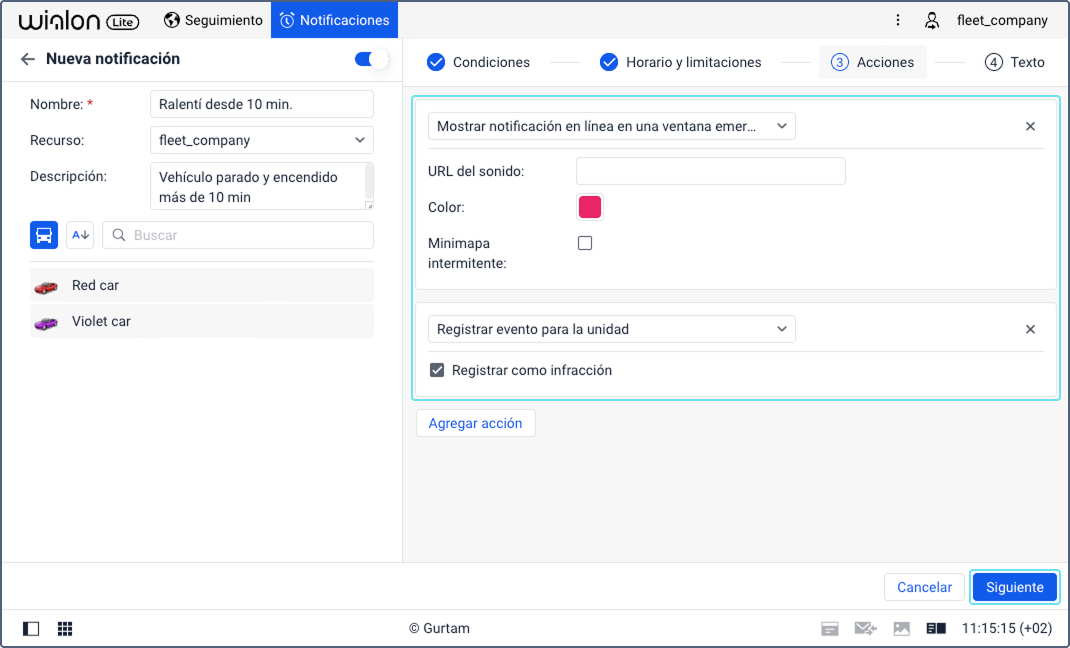Image resolution: width=1070 pixels, height=648 pixels.
Task: Open the Mostrar notificación en línea dropdown
Action: coord(611,126)
